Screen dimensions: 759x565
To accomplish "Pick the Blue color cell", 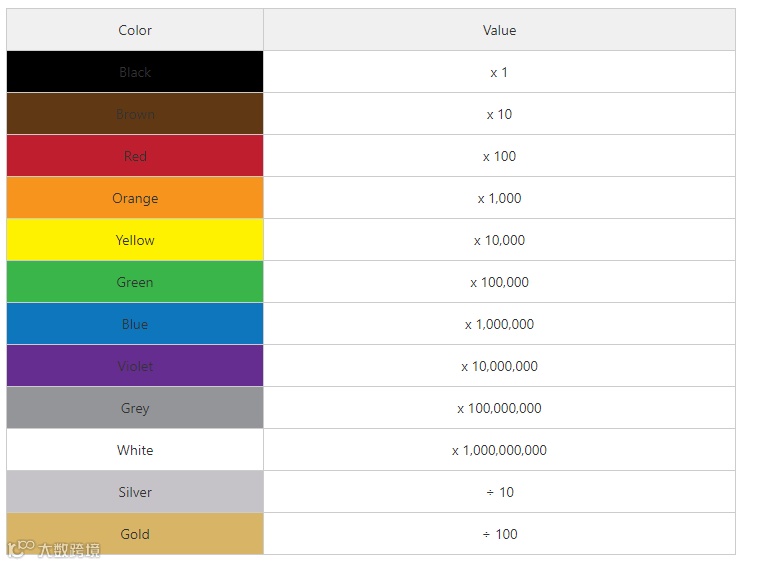I will coord(135,324).
